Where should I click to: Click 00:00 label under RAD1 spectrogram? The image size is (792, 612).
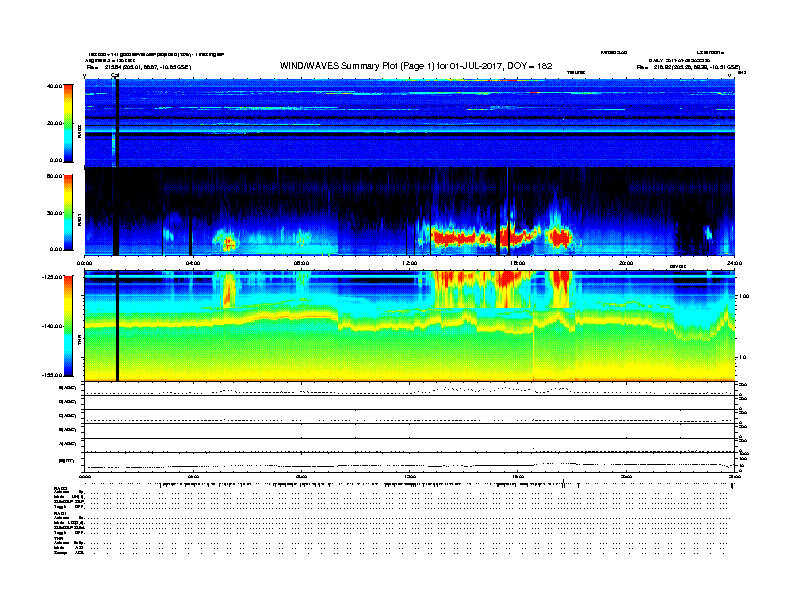[84, 263]
